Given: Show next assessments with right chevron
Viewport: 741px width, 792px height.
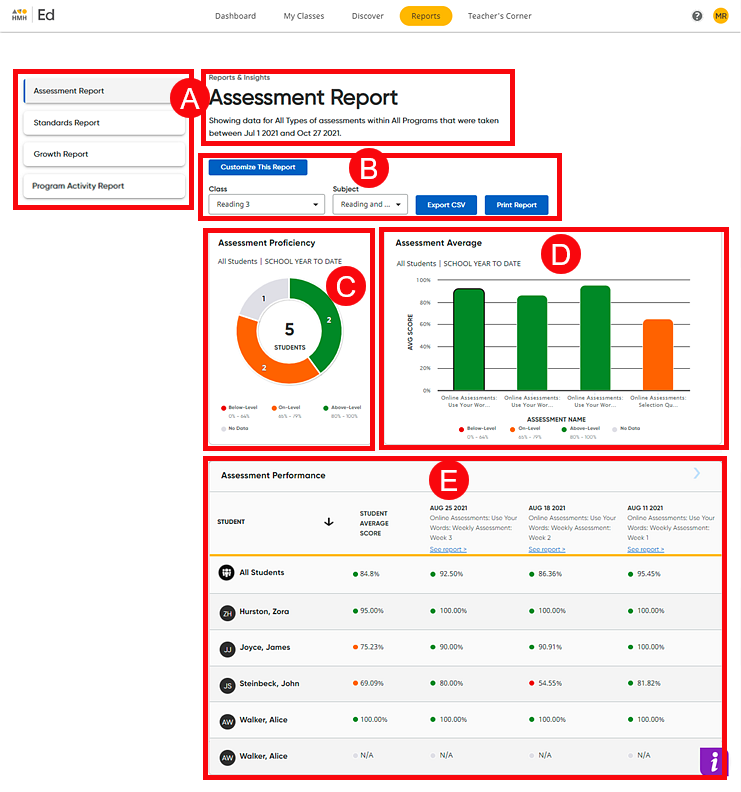Looking at the screenshot, I should [x=697, y=473].
